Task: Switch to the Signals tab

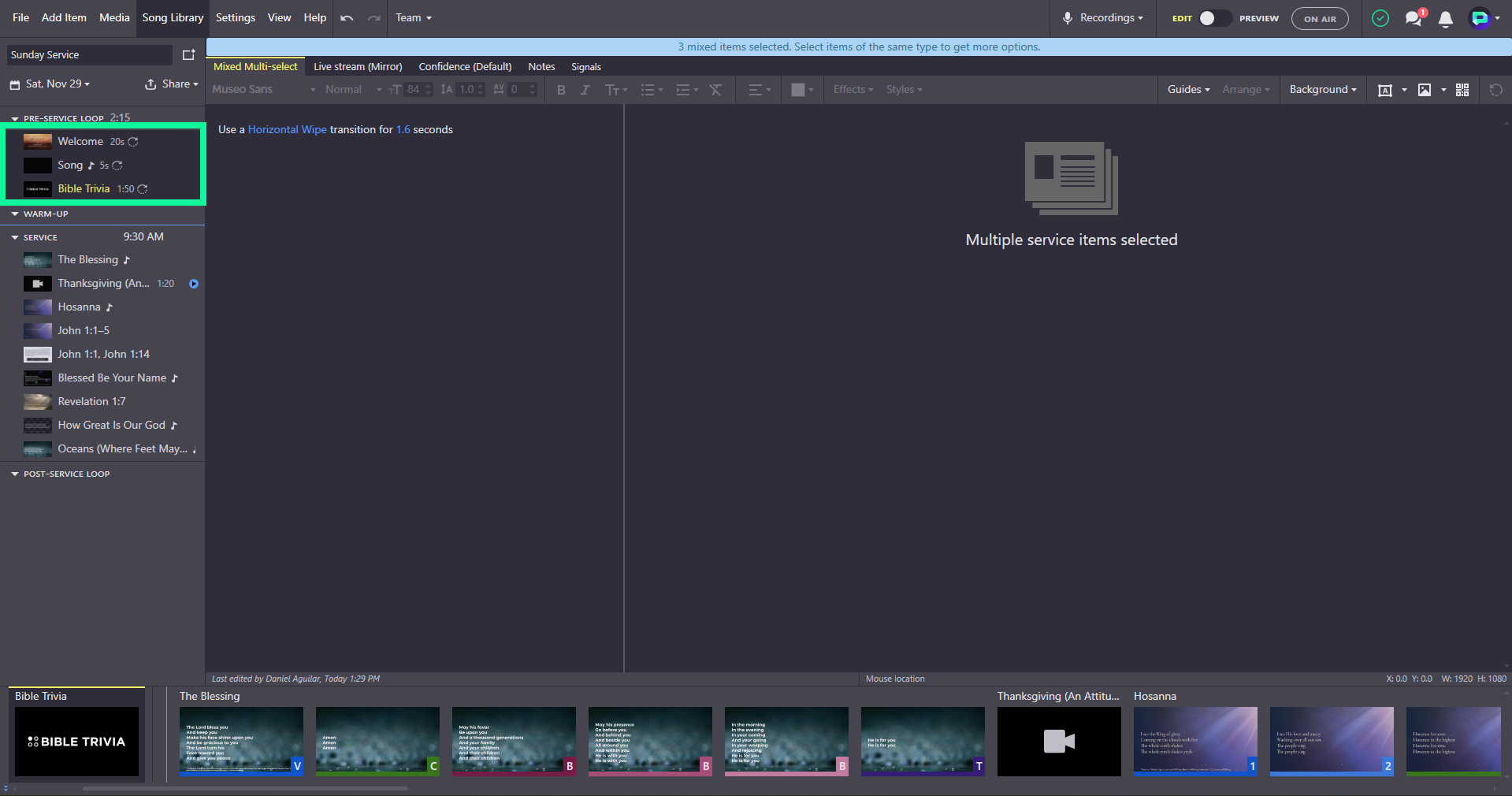Action: [x=586, y=67]
